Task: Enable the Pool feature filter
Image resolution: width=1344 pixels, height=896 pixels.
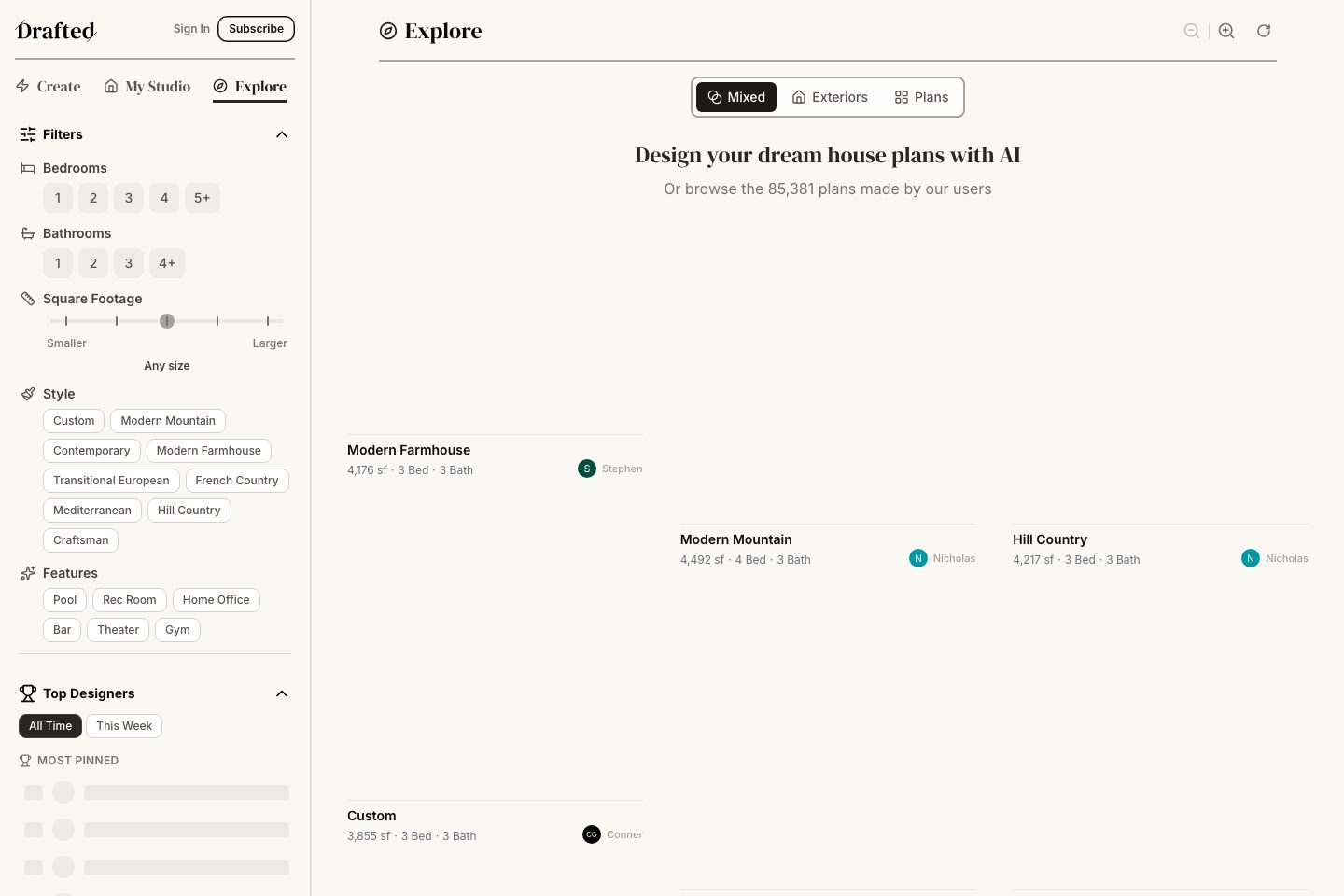Action: coord(65,600)
